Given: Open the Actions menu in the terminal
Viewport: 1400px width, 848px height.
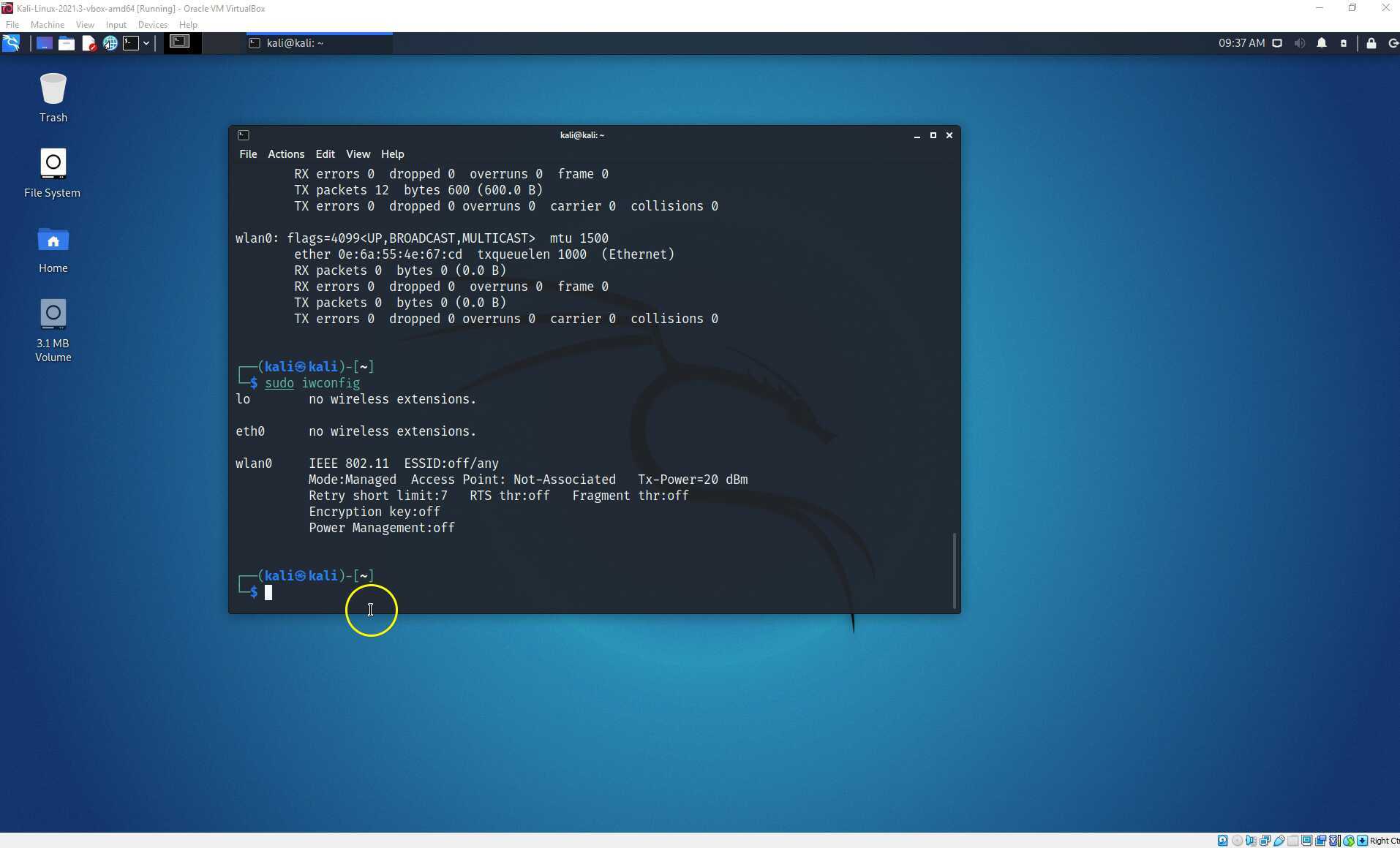Looking at the screenshot, I should point(285,154).
